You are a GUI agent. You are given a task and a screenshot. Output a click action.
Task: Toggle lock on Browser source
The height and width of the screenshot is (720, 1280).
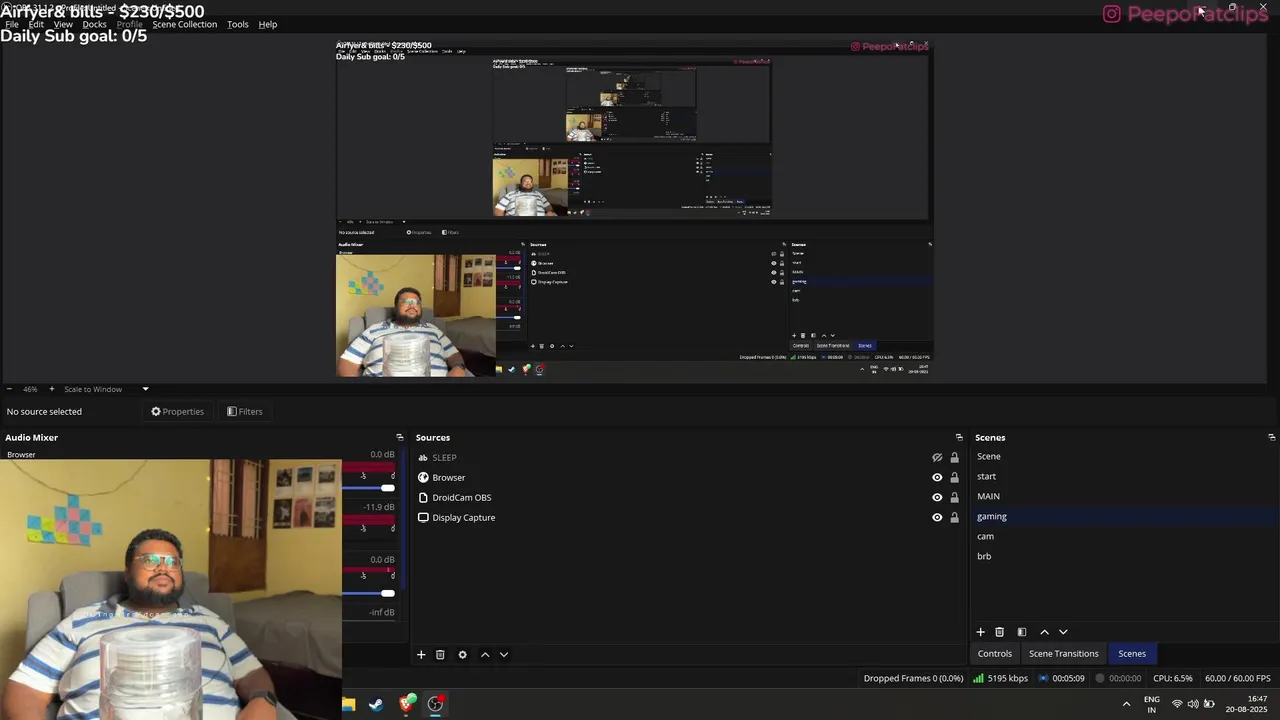(x=954, y=478)
